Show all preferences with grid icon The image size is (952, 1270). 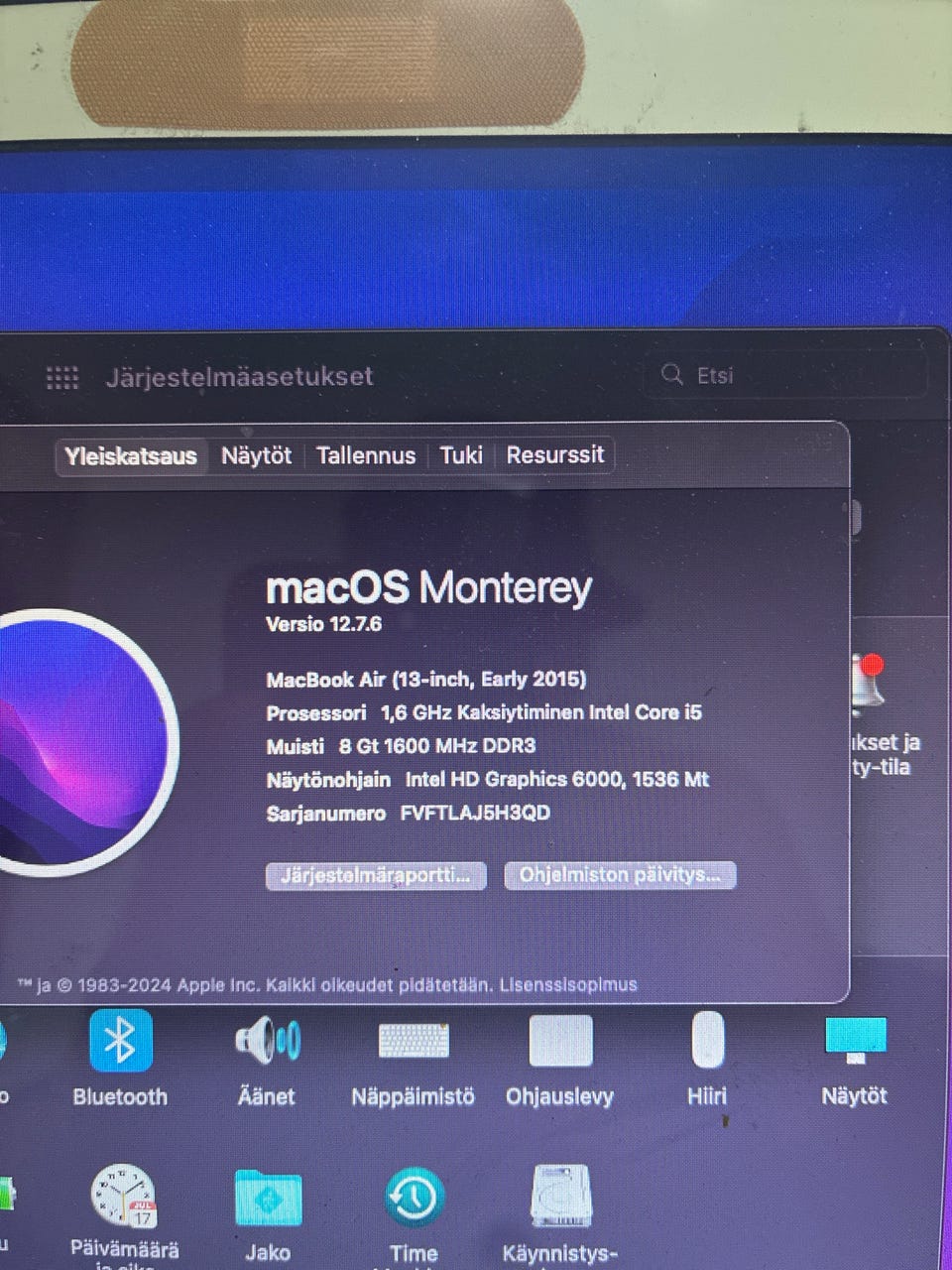(x=62, y=377)
